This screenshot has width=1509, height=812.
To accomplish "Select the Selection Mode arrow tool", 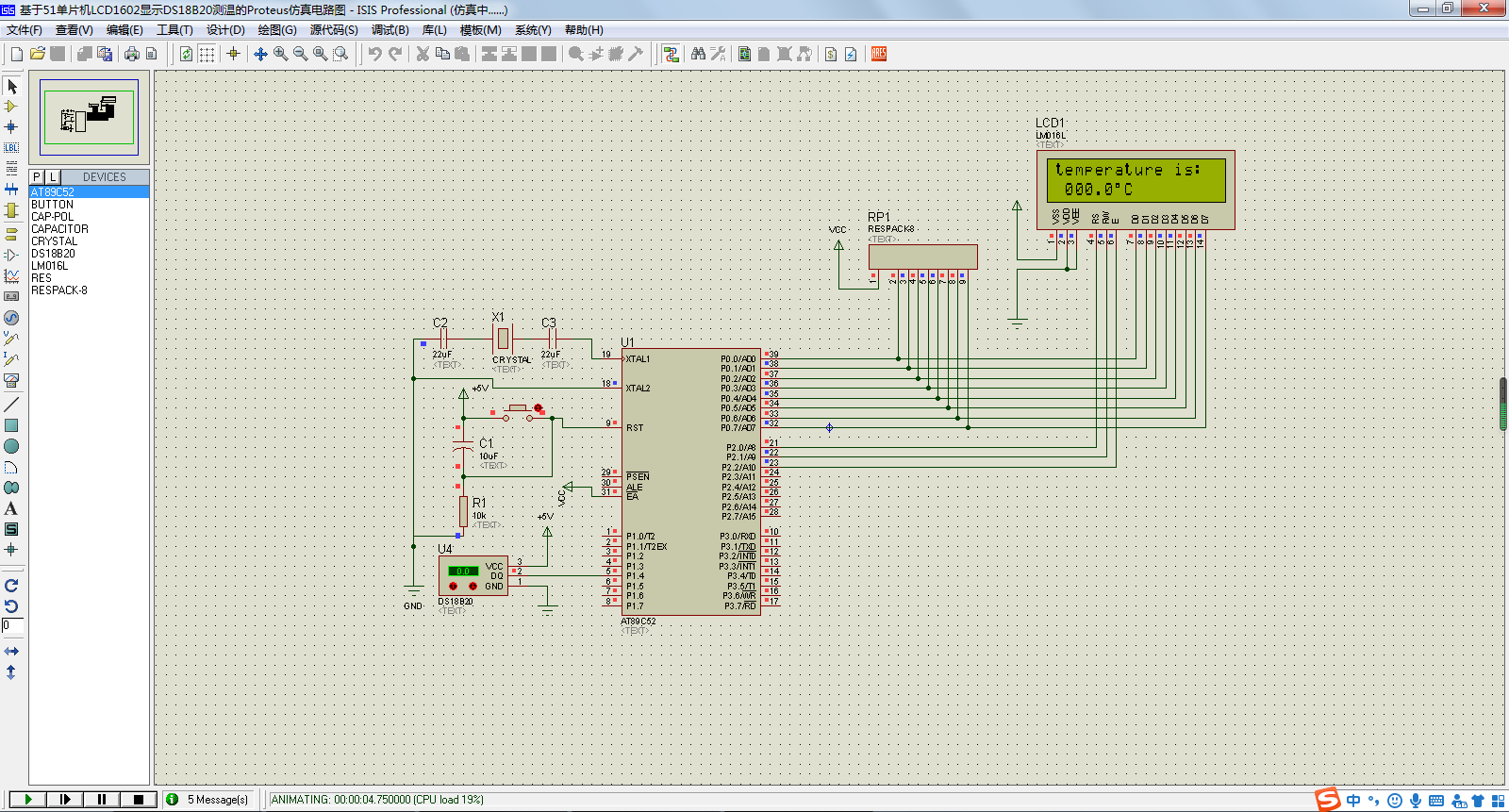I will point(11,87).
